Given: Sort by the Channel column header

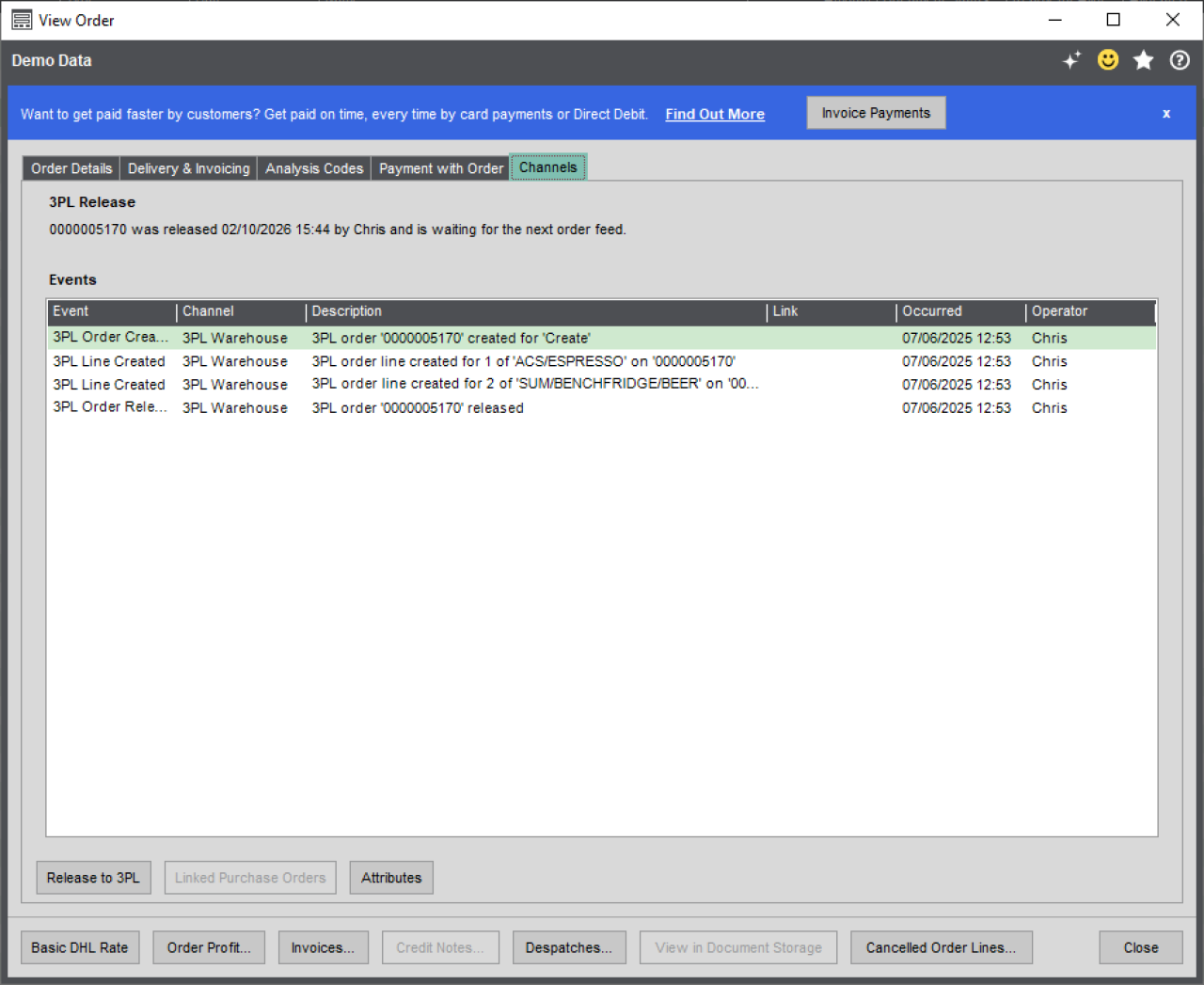Looking at the screenshot, I should 241,311.
